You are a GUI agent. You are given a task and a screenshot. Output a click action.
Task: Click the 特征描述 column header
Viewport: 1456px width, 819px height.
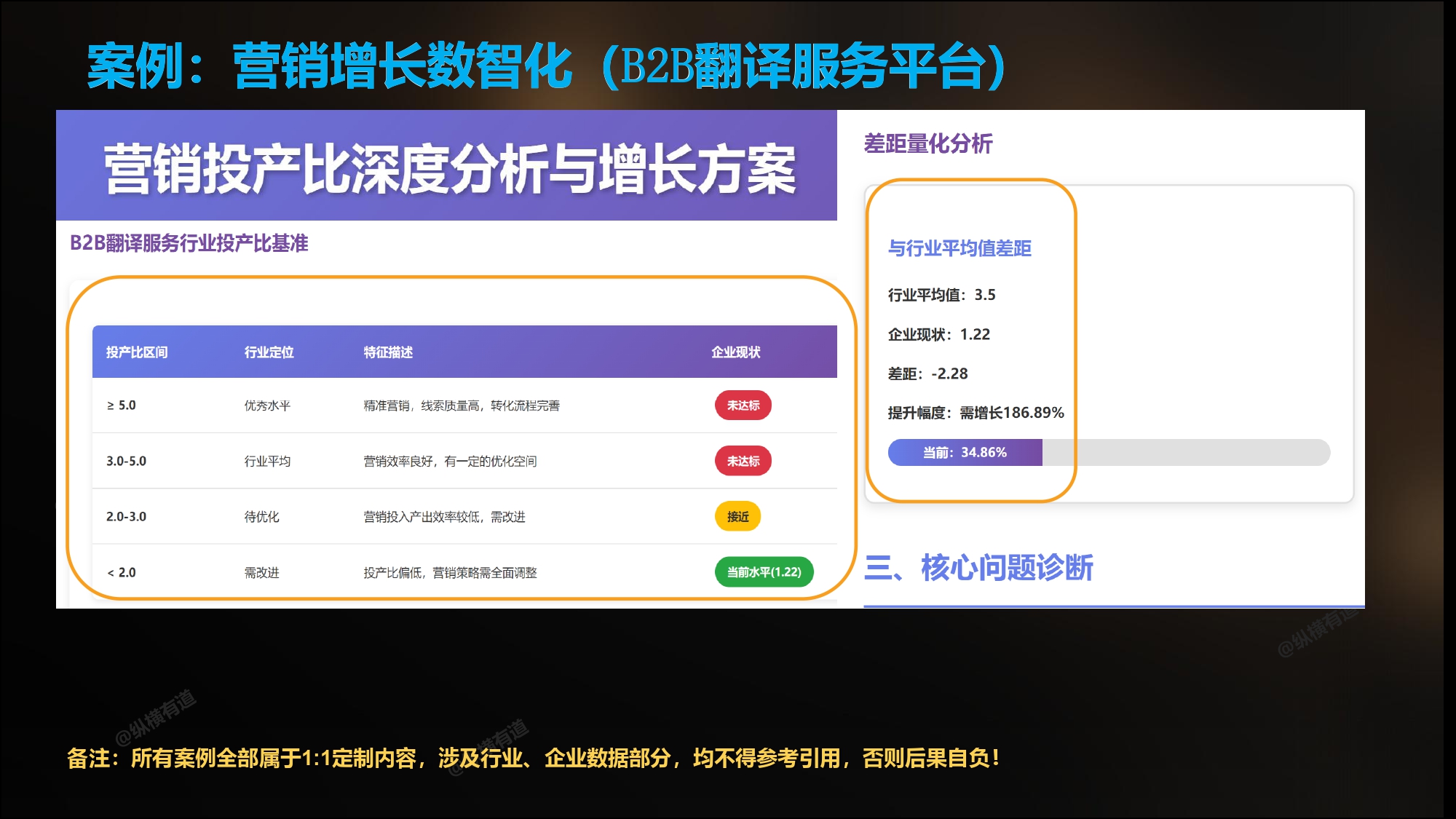point(388,352)
